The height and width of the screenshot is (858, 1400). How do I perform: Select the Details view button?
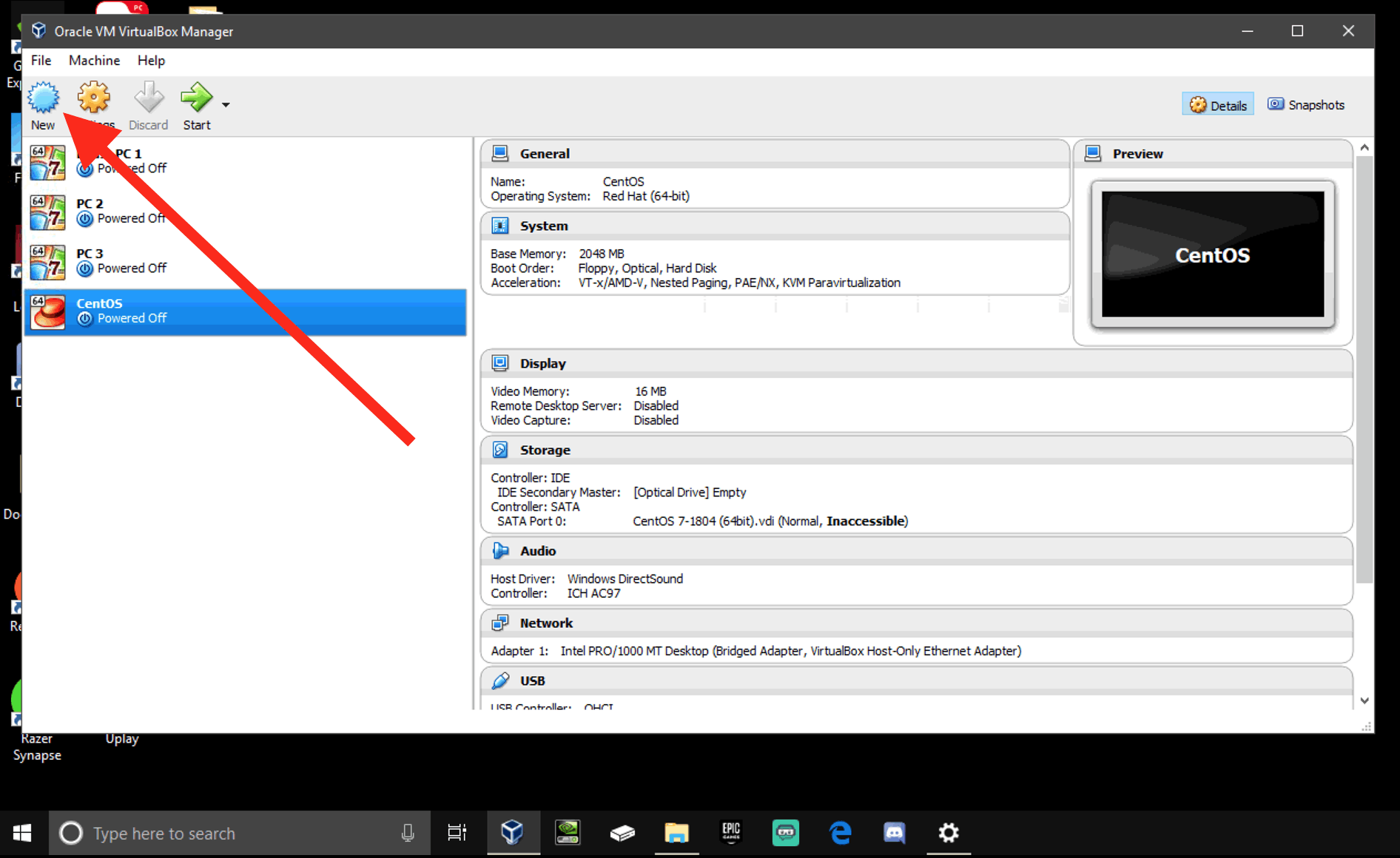click(x=1218, y=105)
